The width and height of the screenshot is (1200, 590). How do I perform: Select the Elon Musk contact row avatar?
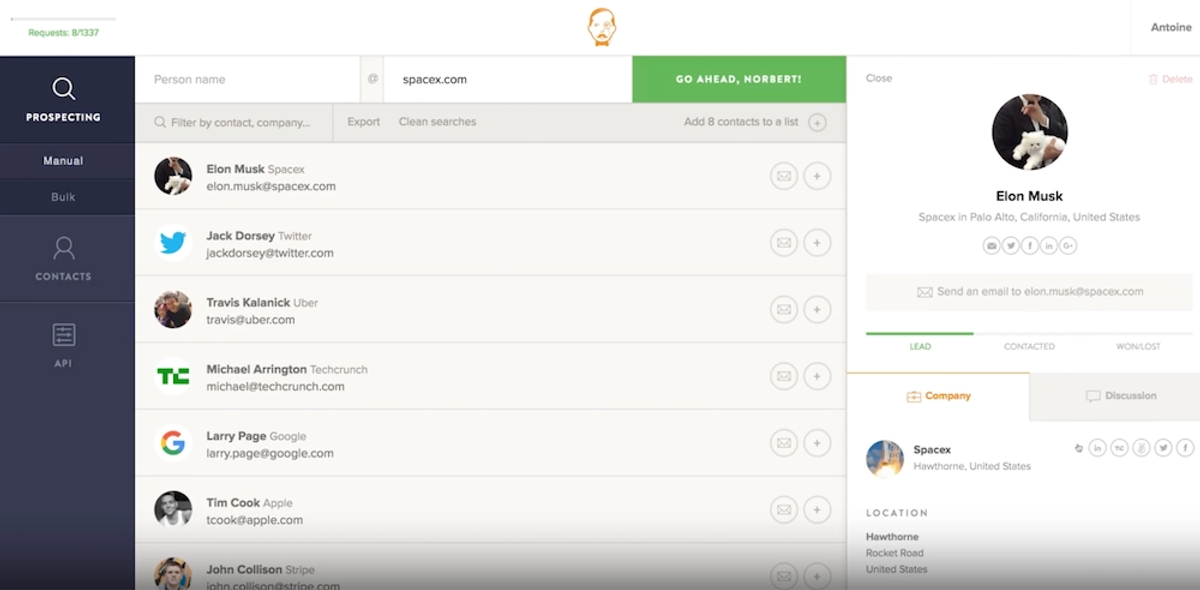pos(173,176)
